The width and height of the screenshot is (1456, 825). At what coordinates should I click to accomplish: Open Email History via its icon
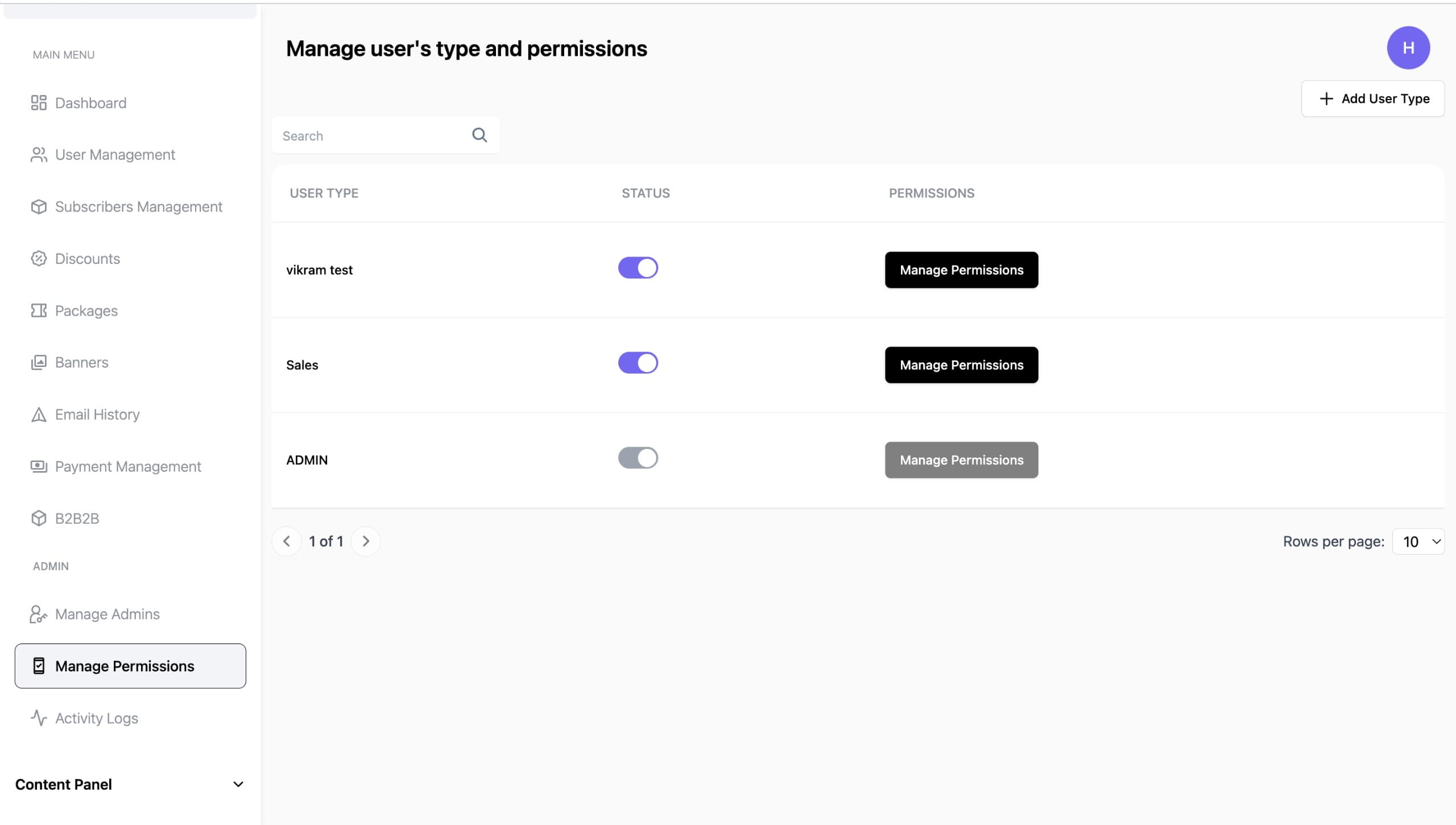coord(38,414)
